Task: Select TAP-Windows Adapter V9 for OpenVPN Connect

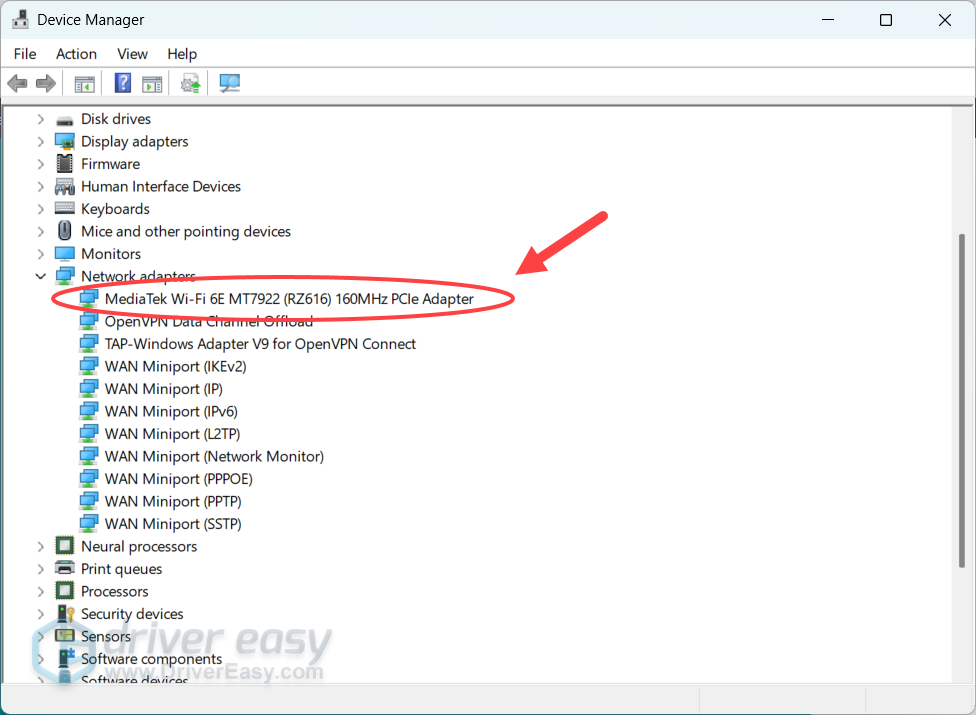Action: click(x=260, y=343)
